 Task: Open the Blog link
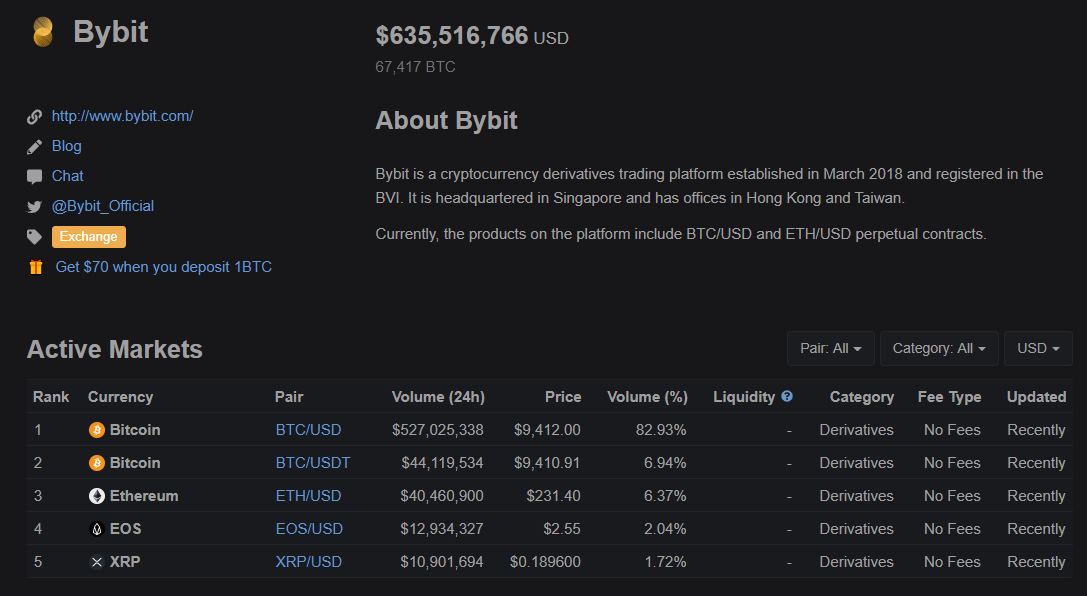(67, 146)
